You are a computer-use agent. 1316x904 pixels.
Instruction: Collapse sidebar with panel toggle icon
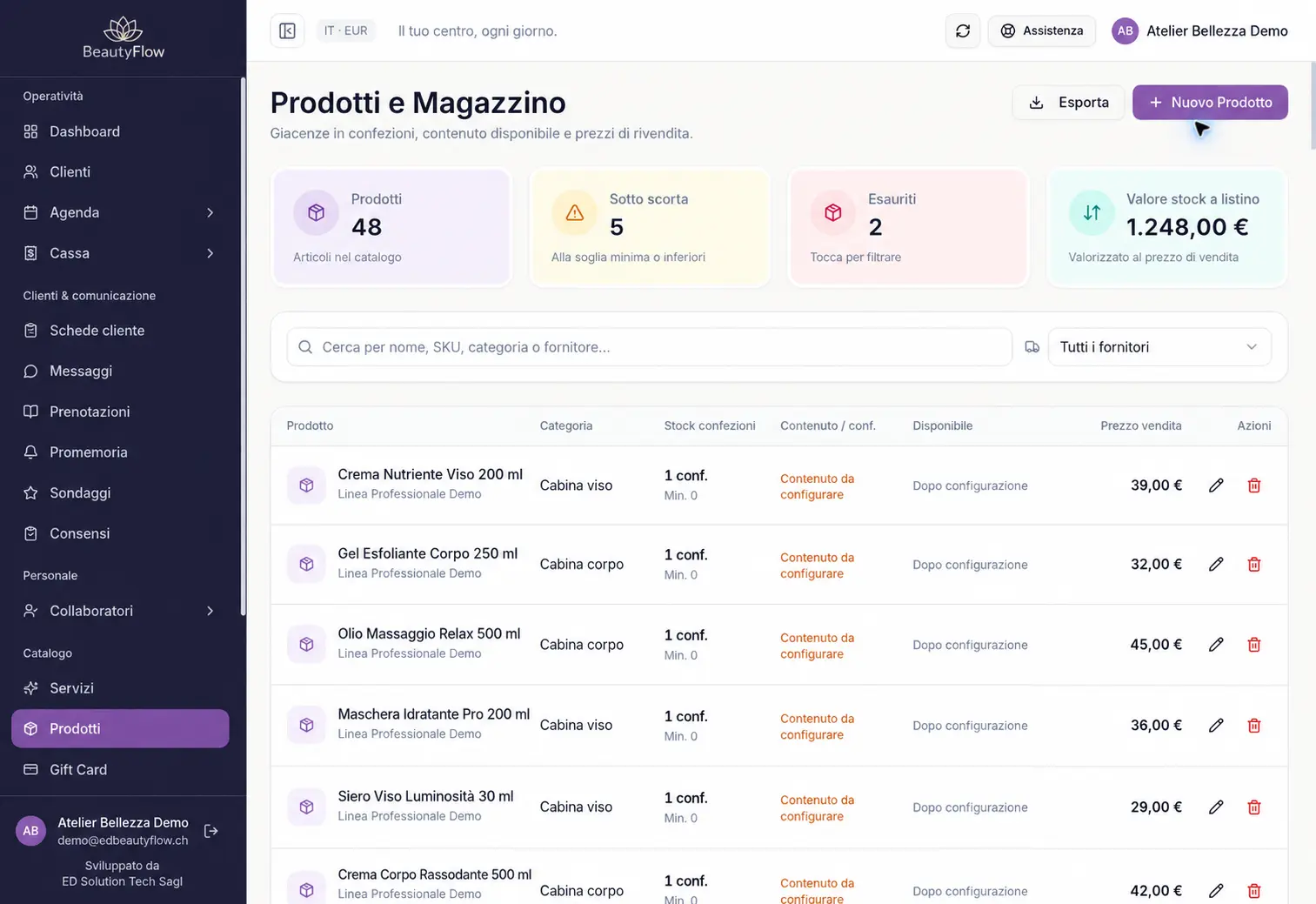(287, 31)
